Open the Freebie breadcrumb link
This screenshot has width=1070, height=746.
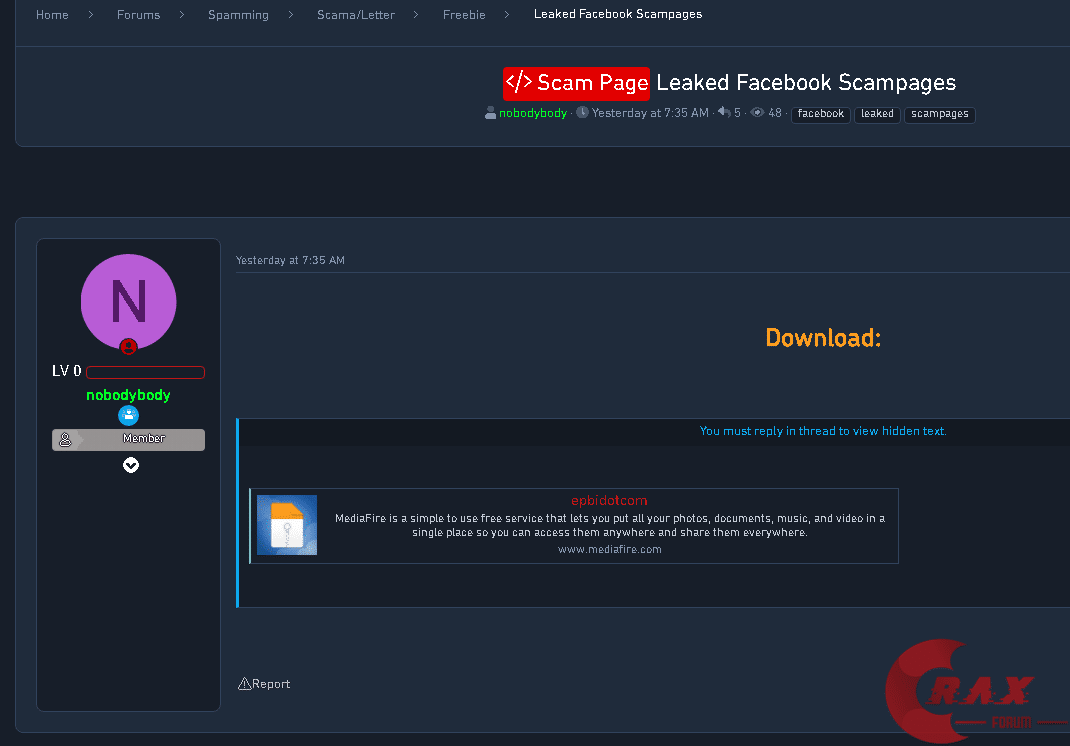[x=464, y=14]
